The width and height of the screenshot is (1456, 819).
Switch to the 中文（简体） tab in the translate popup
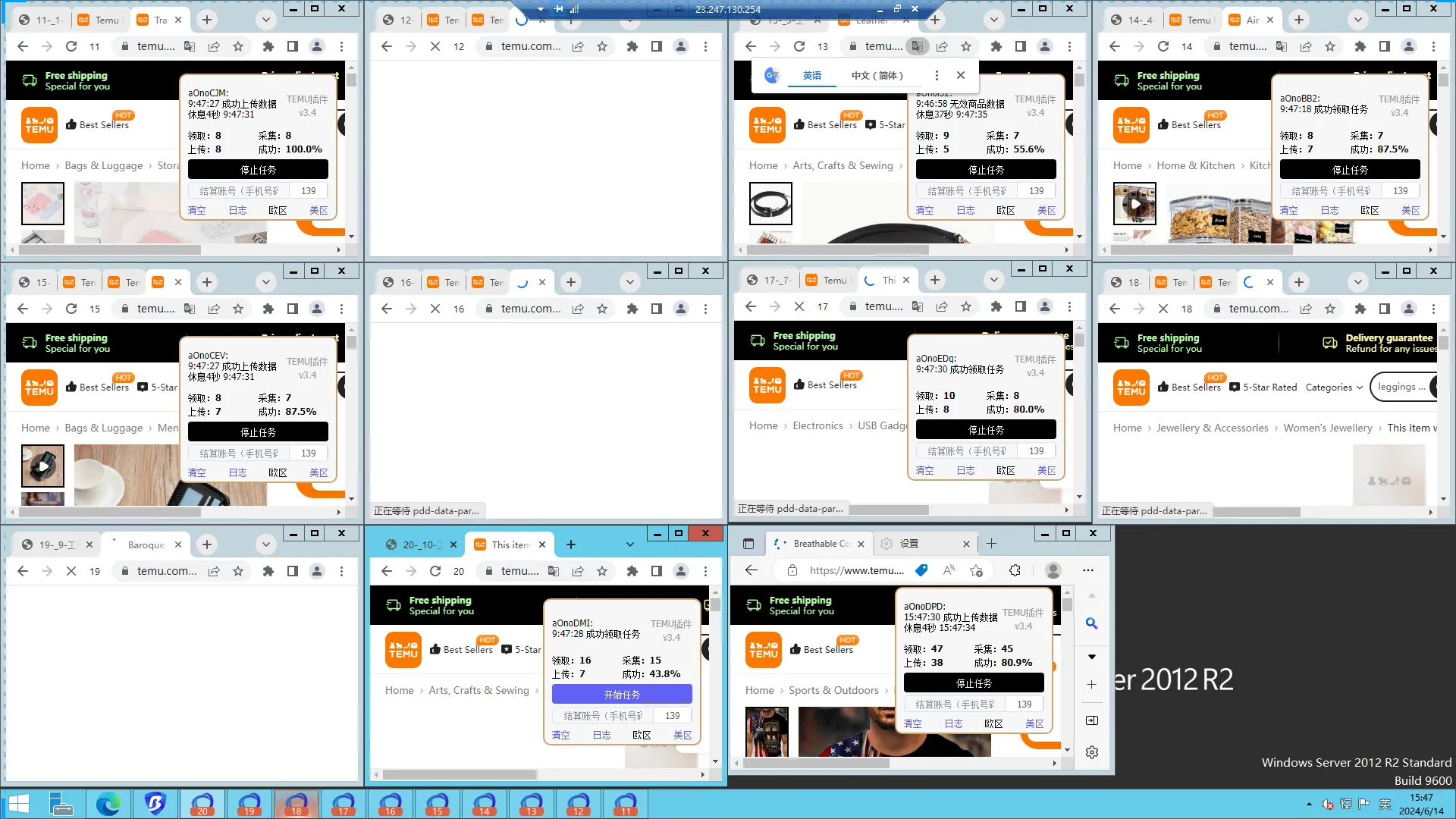click(877, 75)
